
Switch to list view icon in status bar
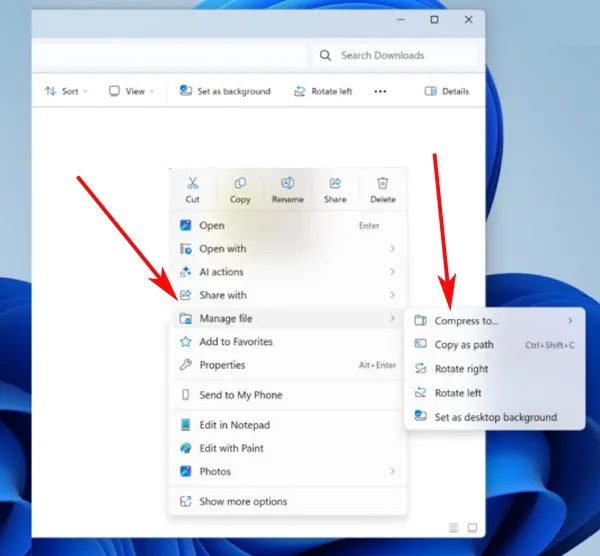[453, 528]
